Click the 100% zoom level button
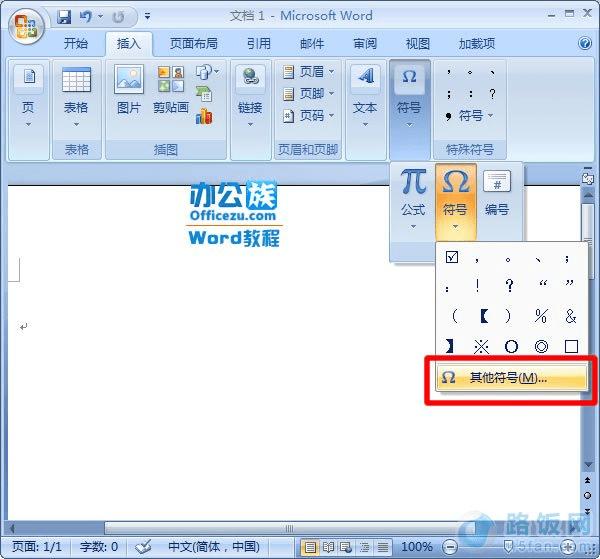 click(x=416, y=546)
